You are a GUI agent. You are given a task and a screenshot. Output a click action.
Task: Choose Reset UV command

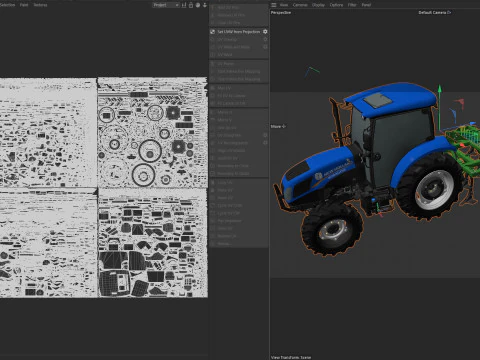coord(239,198)
